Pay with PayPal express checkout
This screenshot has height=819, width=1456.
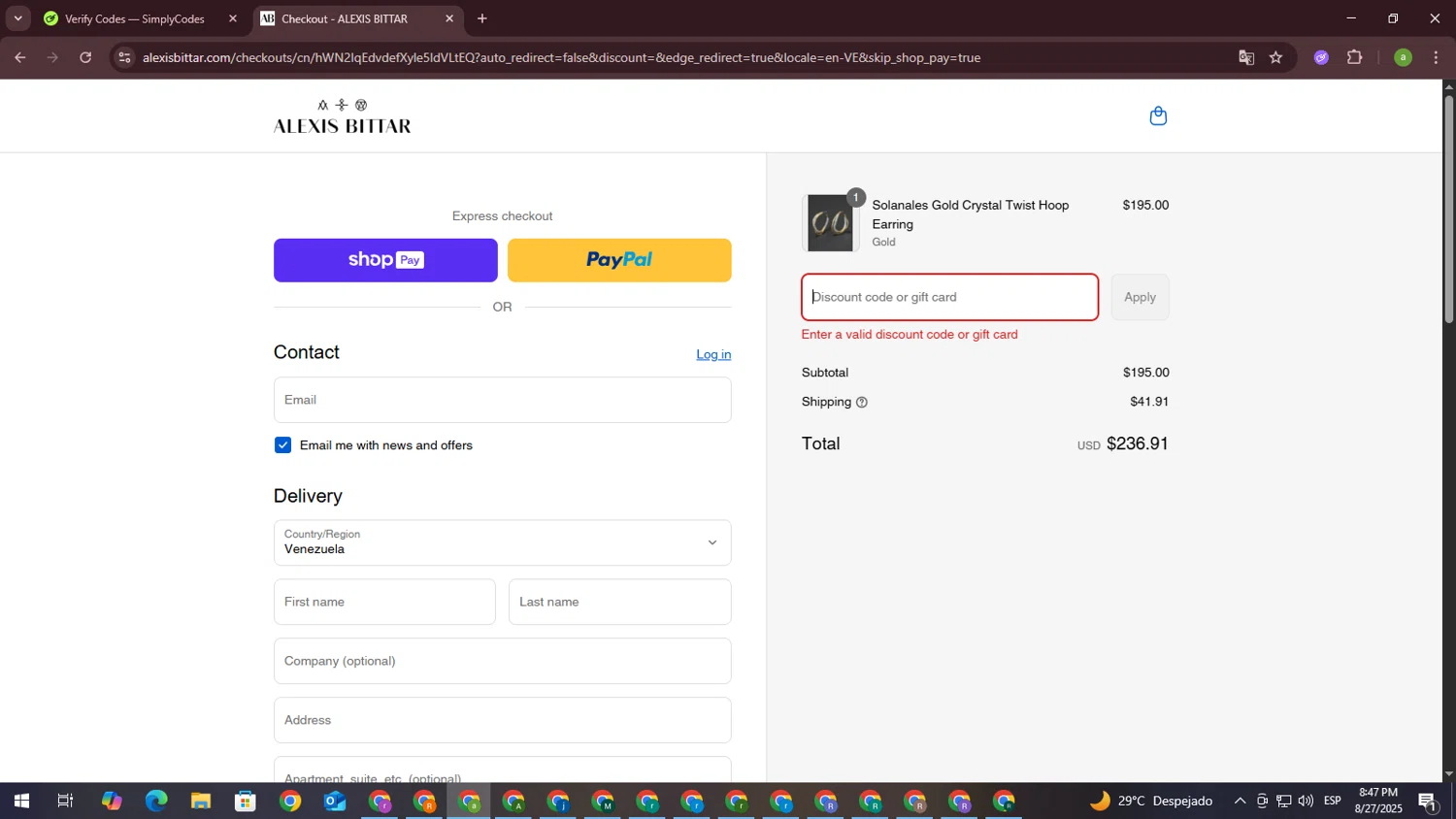[619, 260]
